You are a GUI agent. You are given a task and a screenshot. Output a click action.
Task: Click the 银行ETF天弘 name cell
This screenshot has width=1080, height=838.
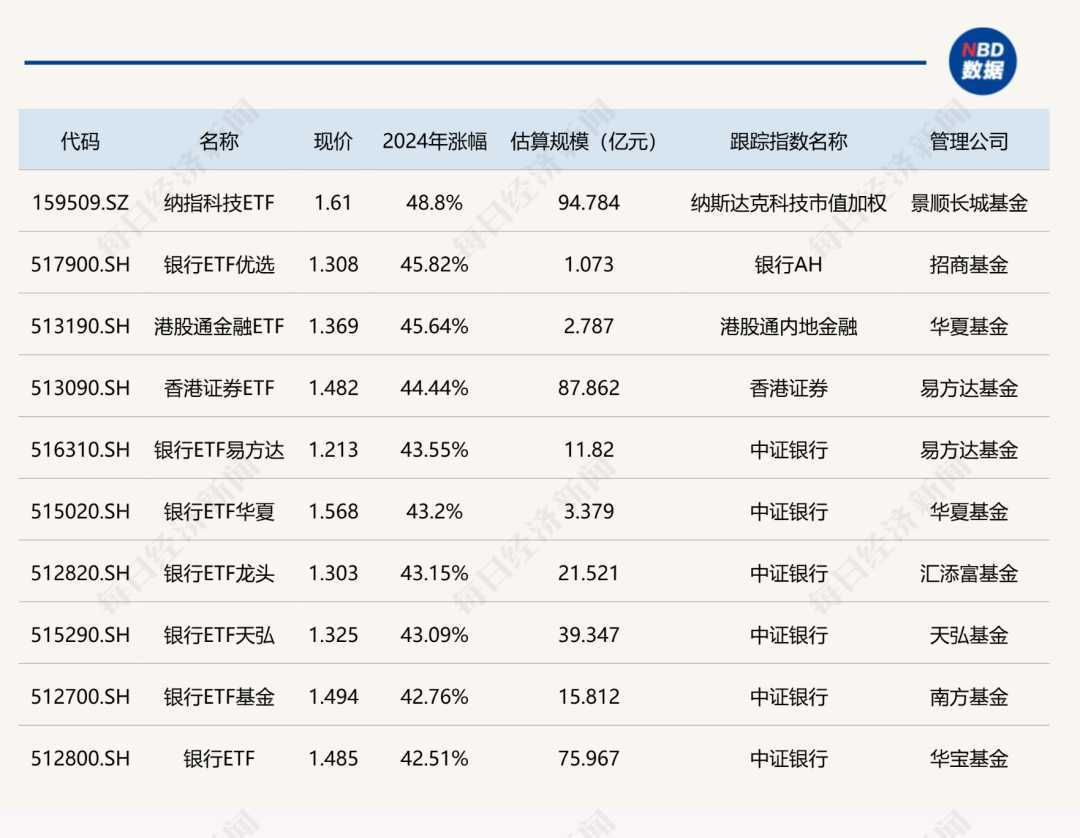(x=219, y=635)
